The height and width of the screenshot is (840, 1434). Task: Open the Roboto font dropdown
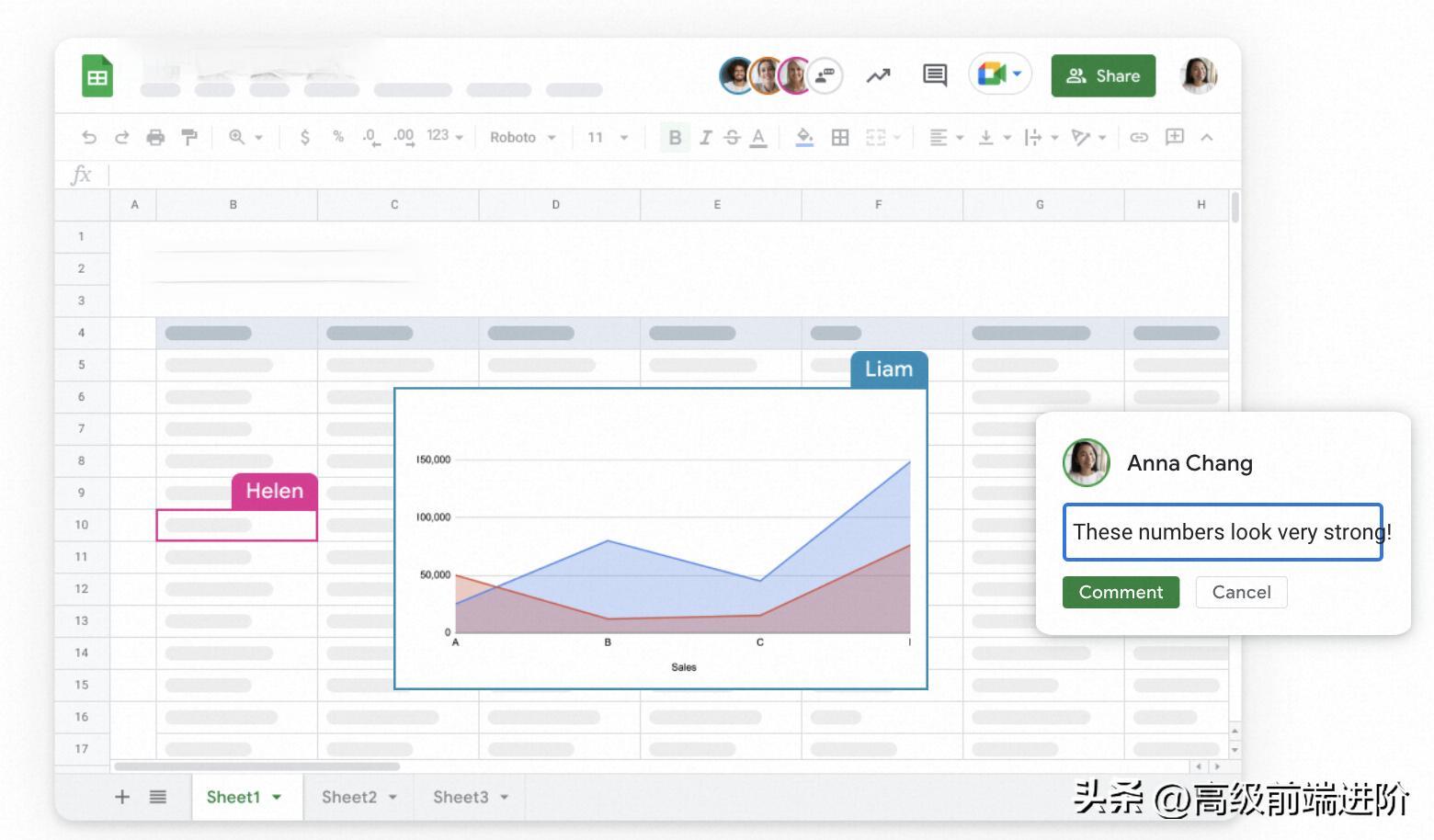[522, 137]
